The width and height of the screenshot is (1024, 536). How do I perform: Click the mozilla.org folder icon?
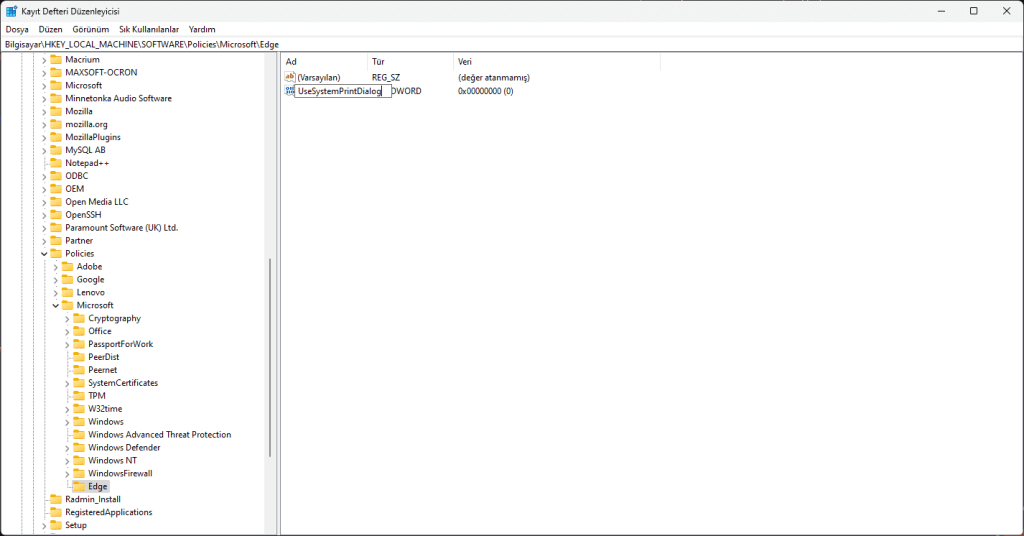(56, 124)
